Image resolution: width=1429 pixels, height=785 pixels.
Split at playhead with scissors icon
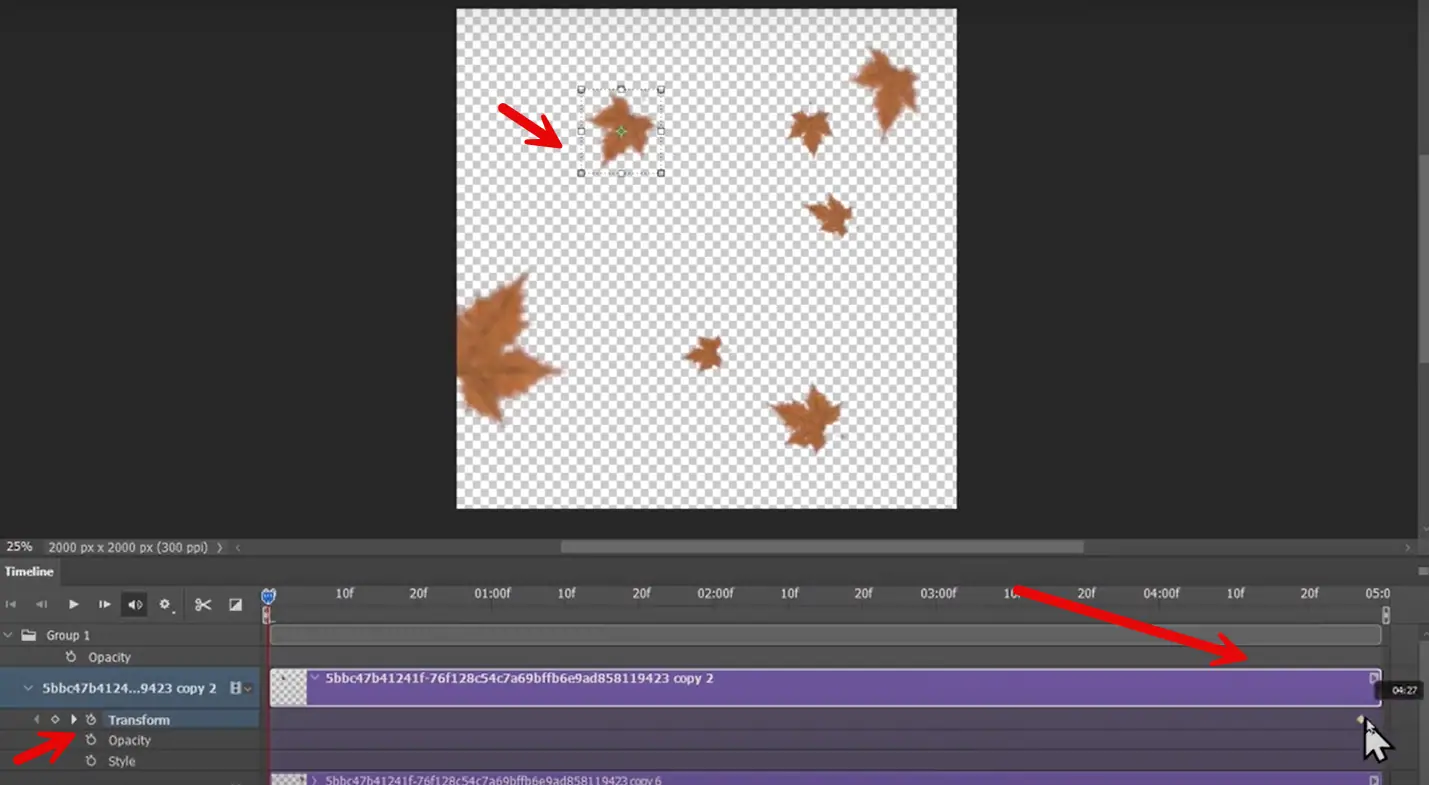(203, 605)
